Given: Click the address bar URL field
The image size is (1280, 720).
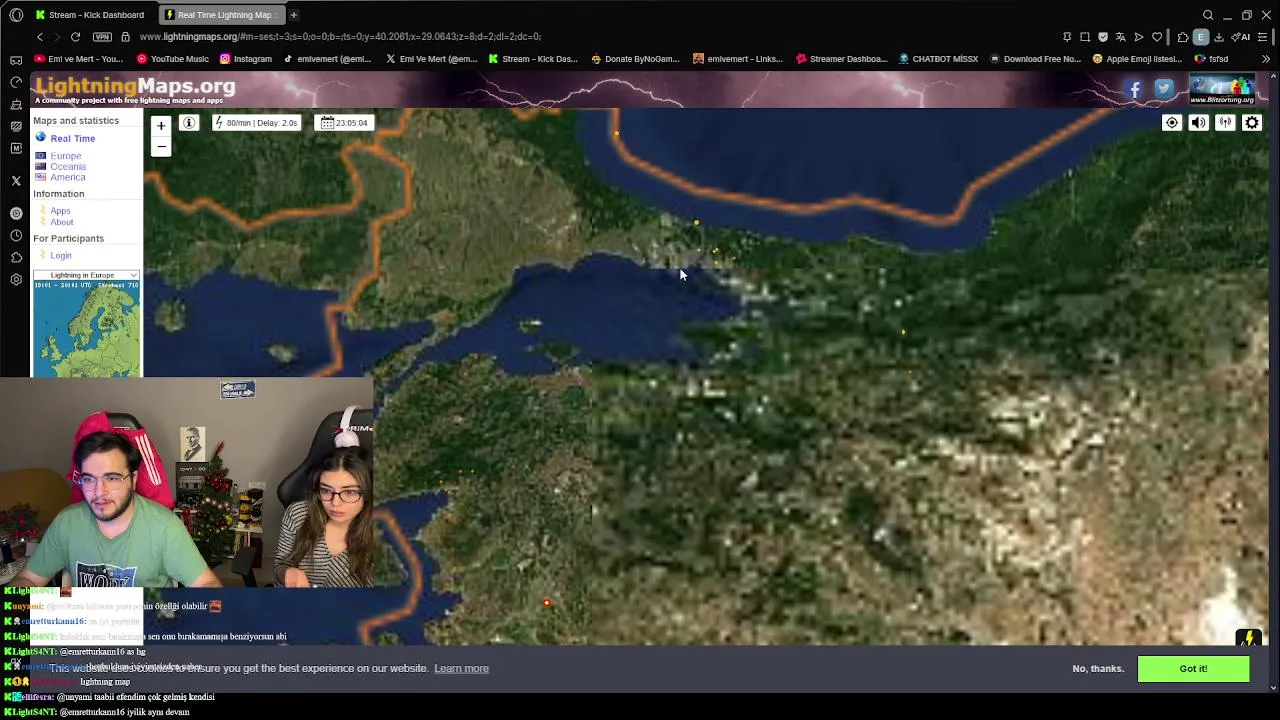Looking at the screenshot, I should 340,37.
